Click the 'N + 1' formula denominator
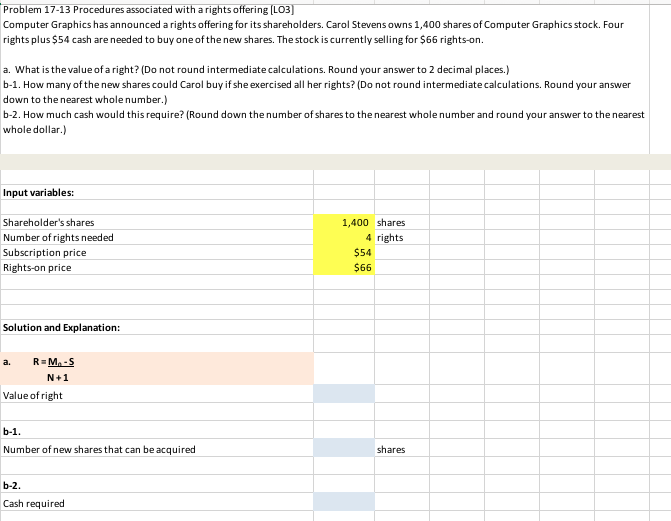Viewport: 671px width, 521px height. click(x=58, y=378)
